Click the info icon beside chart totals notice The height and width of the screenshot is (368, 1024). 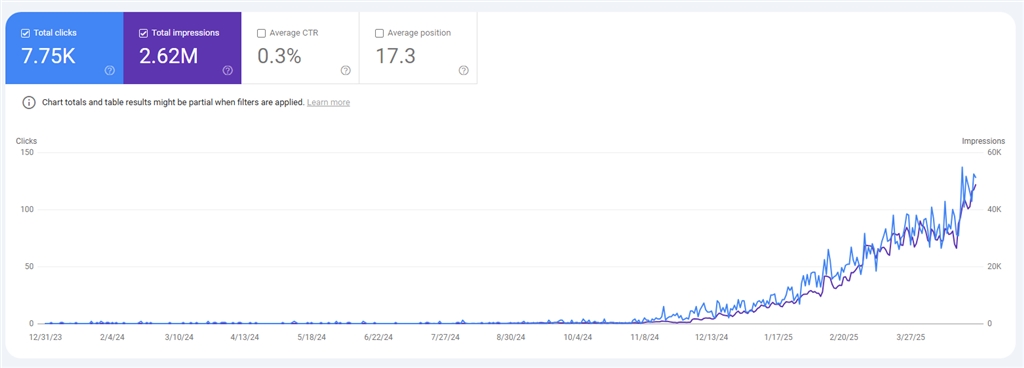[x=29, y=102]
